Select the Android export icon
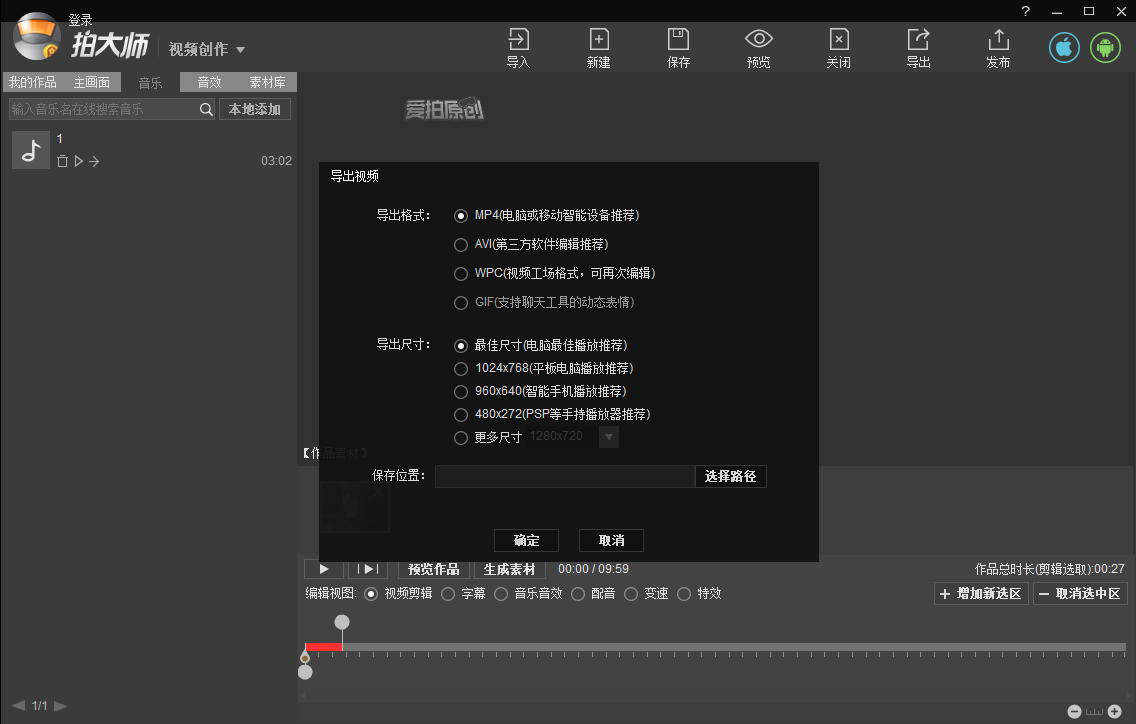The width and height of the screenshot is (1136, 724). [1105, 47]
